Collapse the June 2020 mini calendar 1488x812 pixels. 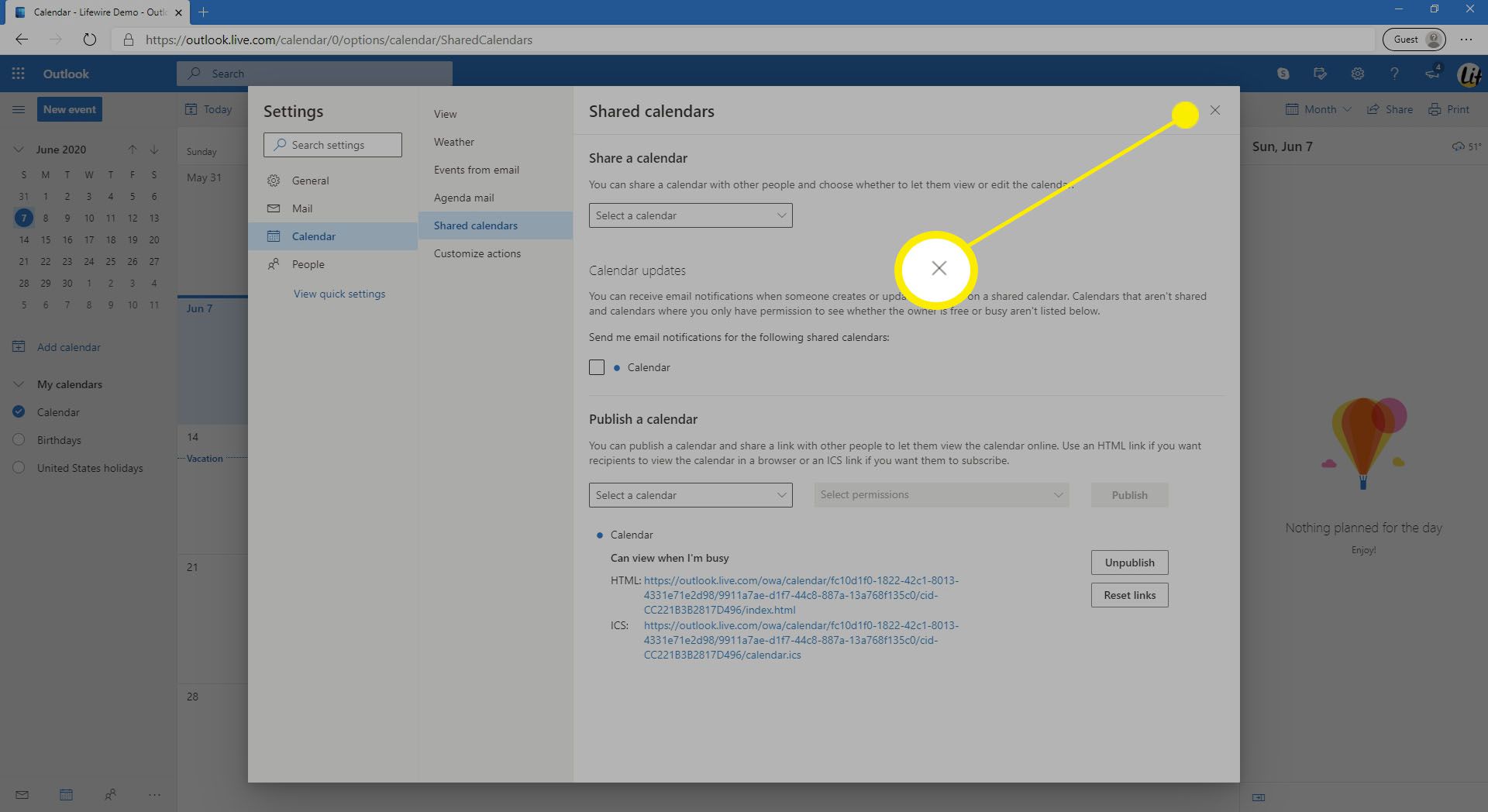click(19, 150)
